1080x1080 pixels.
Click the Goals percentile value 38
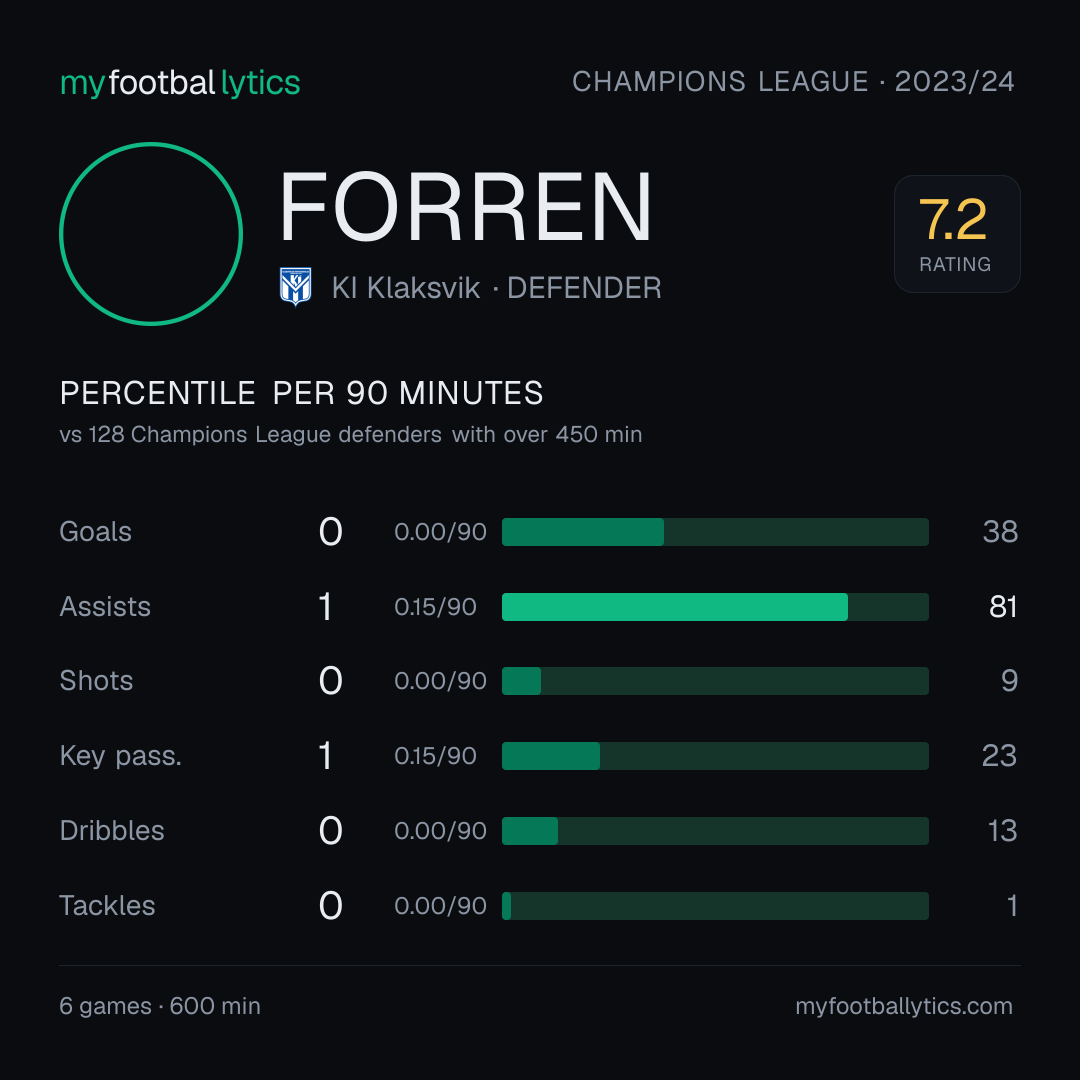click(x=1000, y=532)
